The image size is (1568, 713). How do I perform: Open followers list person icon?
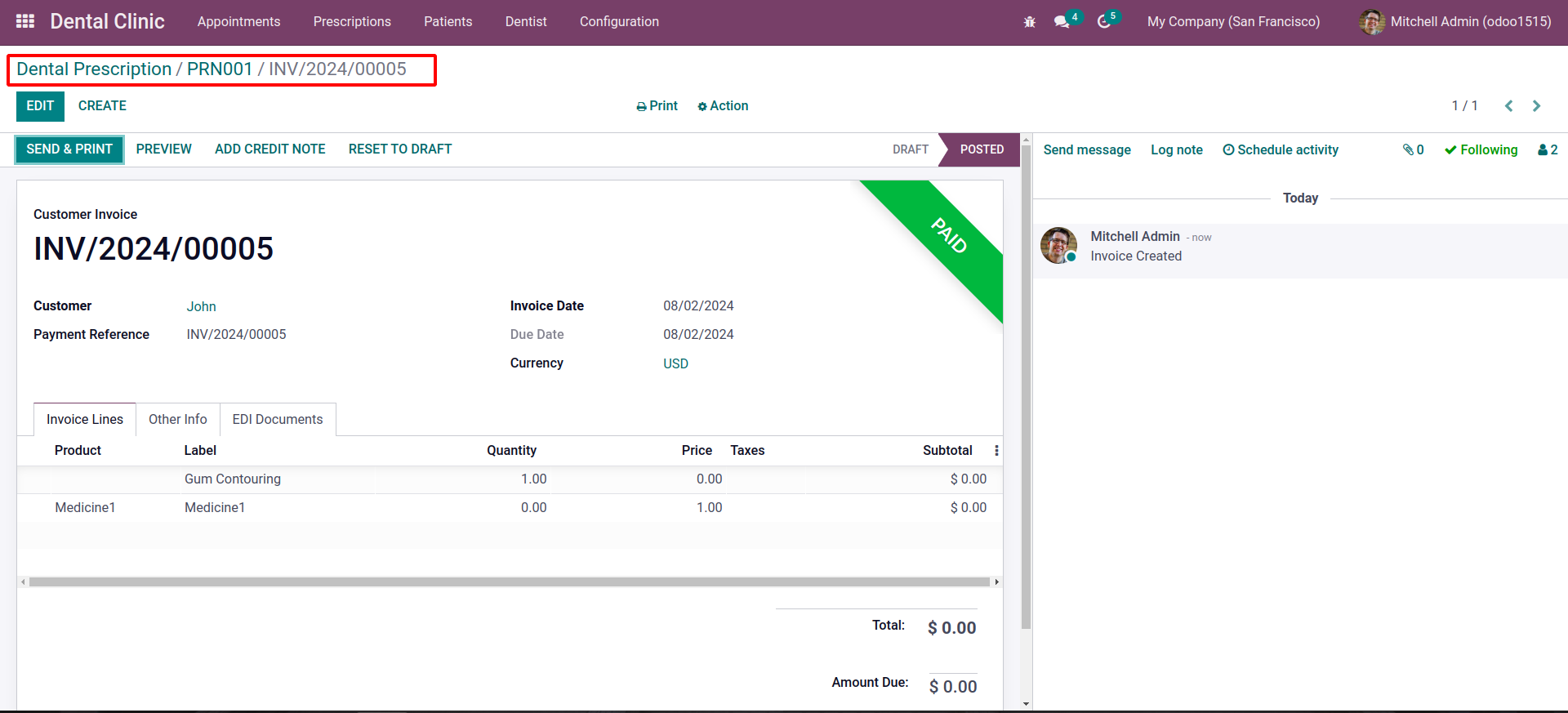(x=1548, y=149)
